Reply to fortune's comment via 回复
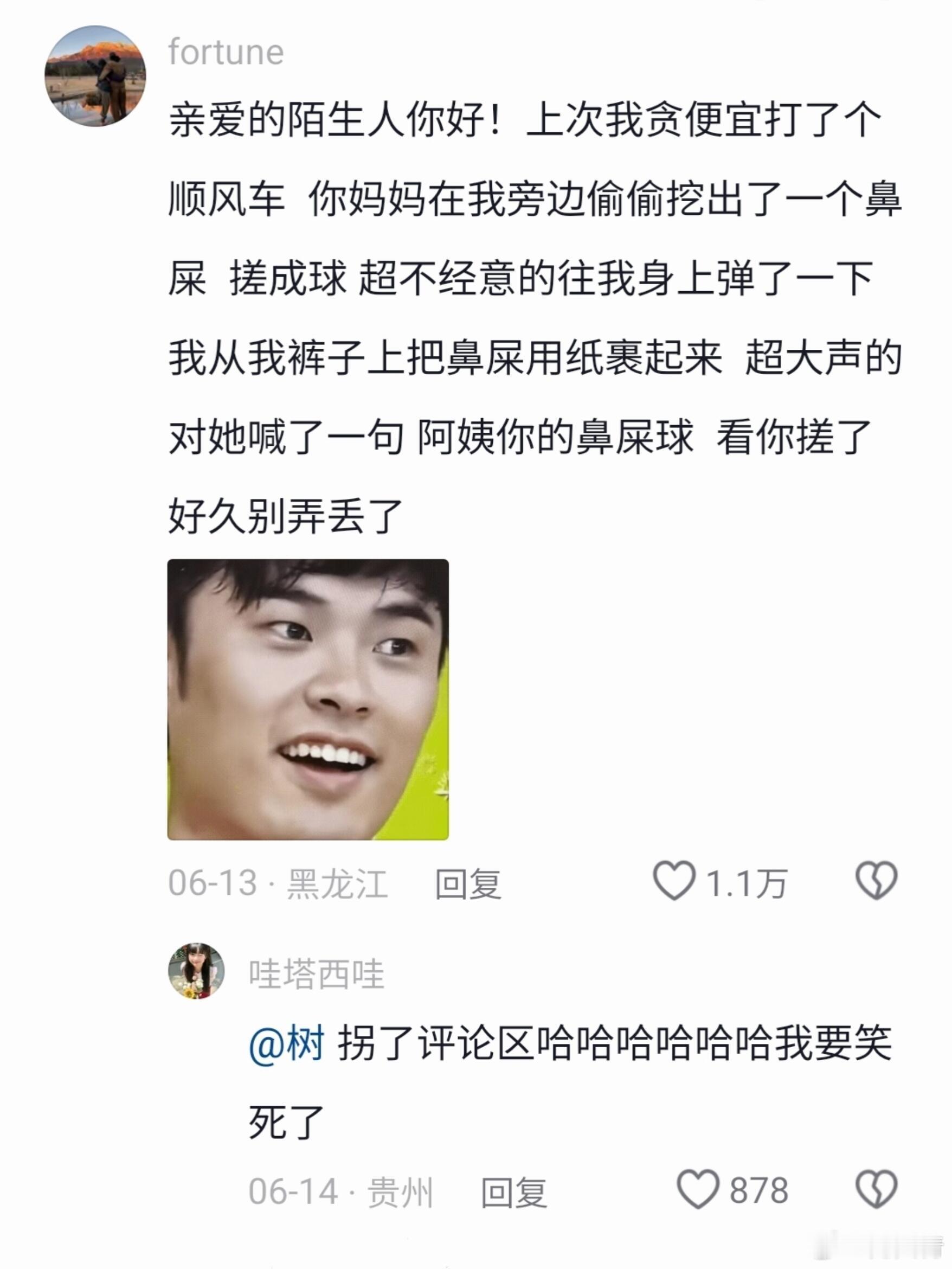The height and width of the screenshot is (1269, 952). 468,883
